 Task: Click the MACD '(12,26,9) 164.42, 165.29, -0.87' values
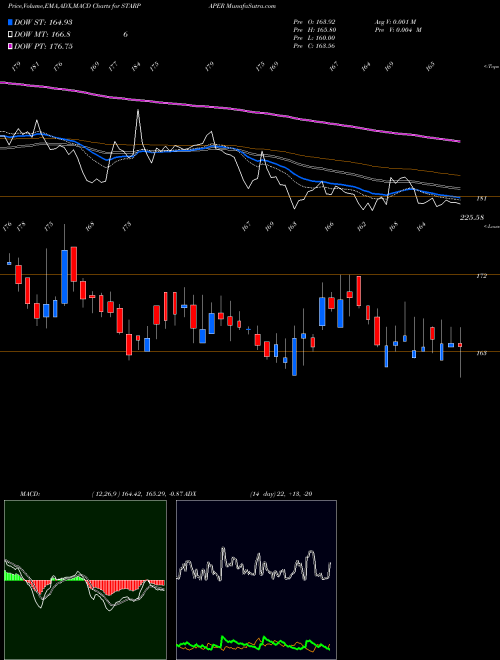[x=137, y=494]
